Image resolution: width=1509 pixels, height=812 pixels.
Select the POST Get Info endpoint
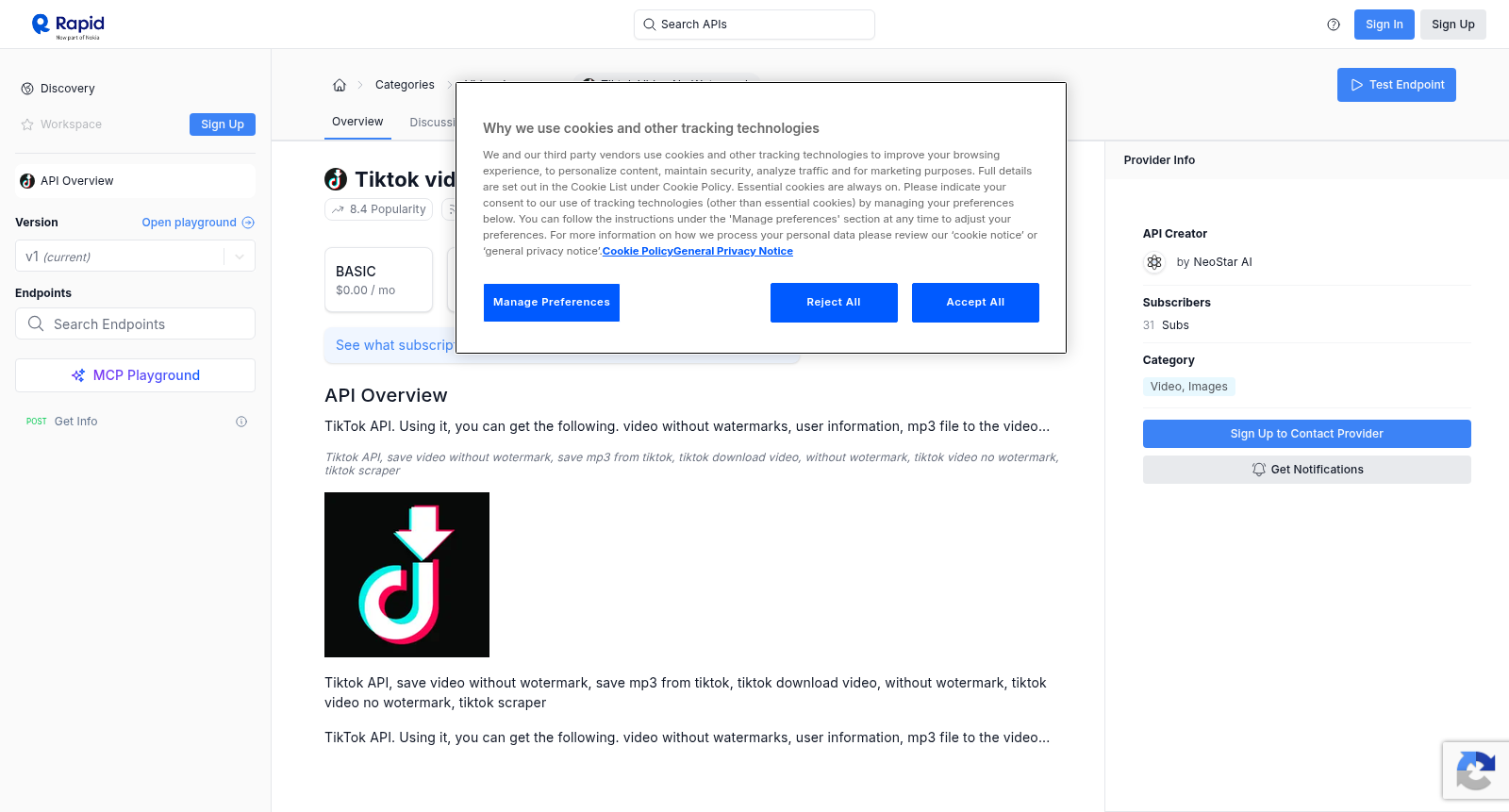point(135,422)
